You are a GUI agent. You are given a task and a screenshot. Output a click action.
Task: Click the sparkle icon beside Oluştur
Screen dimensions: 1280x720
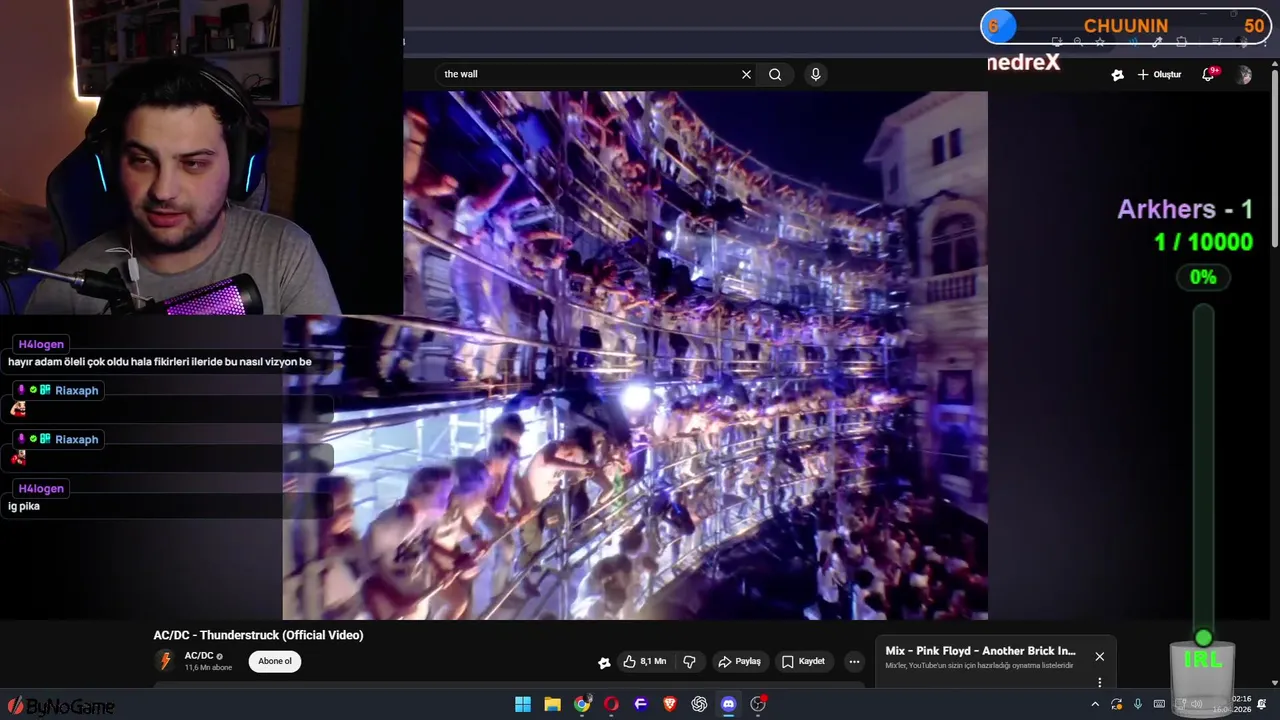[1118, 75]
